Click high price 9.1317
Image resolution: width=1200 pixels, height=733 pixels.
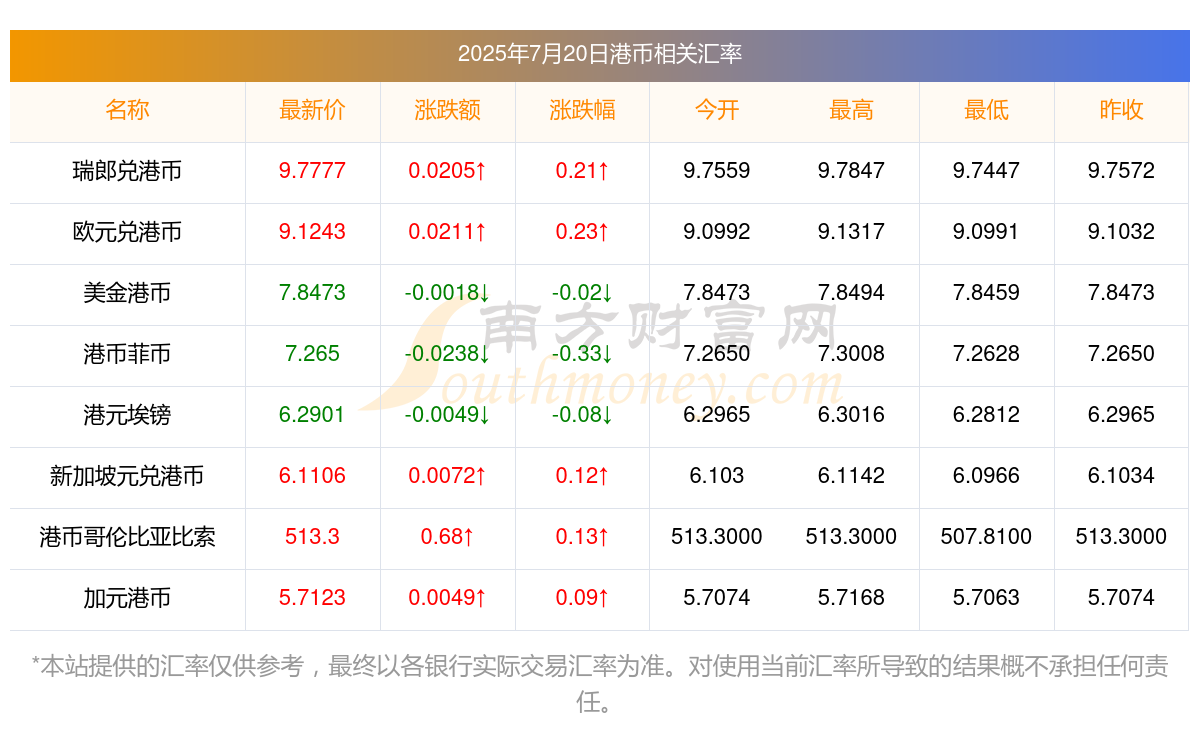851,232
